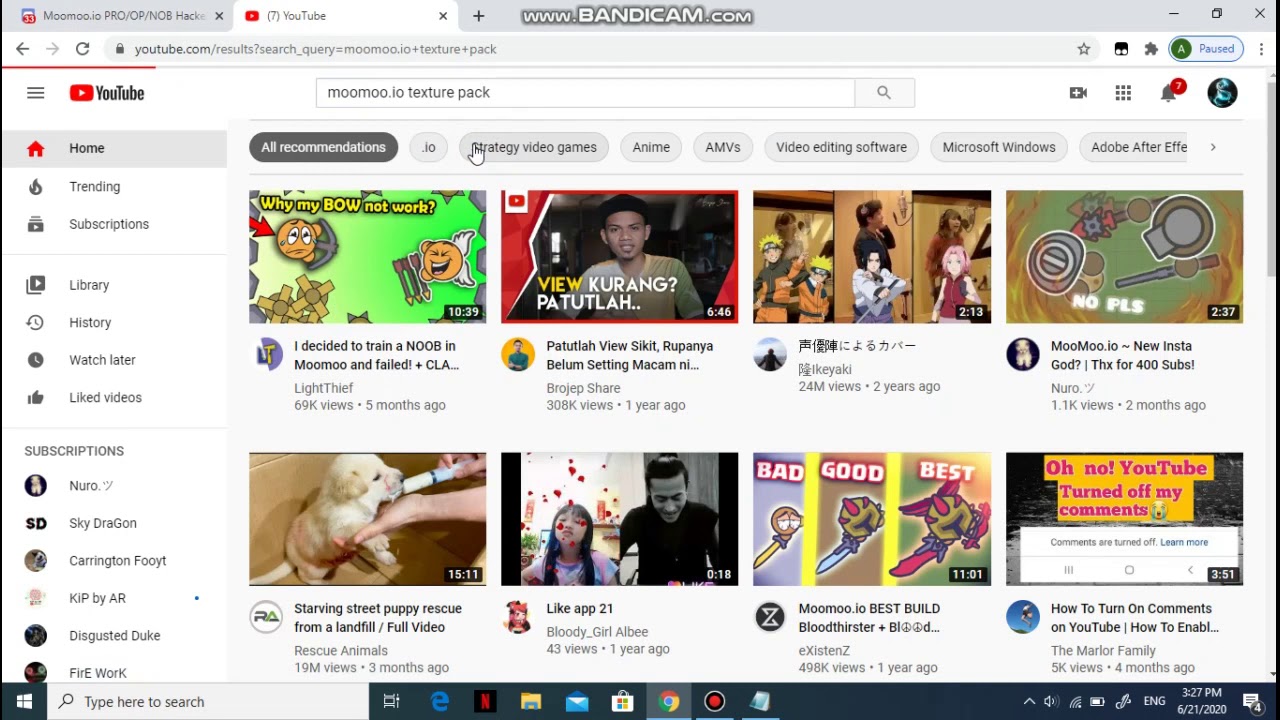Viewport: 1280px width, 720px height.
Task: Click the Windows taskbar search box
Action: tap(208, 702)
